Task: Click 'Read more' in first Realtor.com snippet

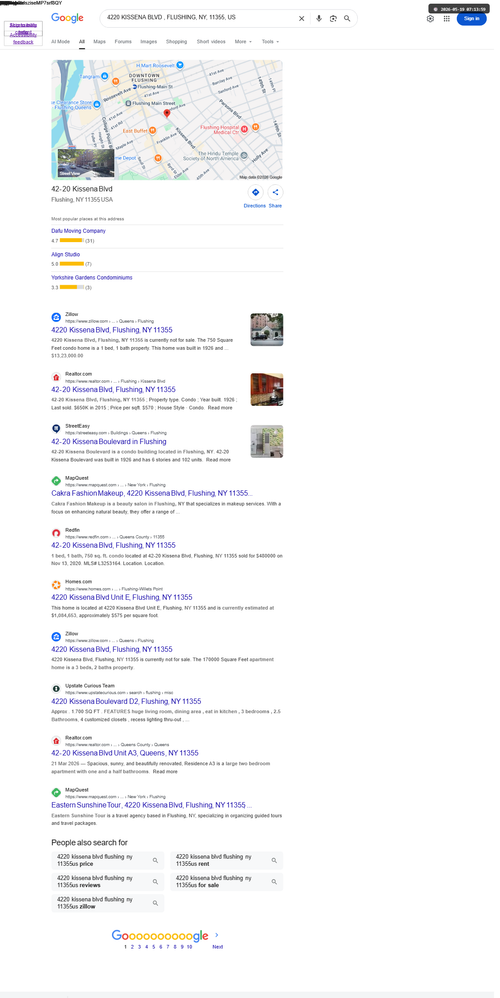Action: [x=219, y=407]
